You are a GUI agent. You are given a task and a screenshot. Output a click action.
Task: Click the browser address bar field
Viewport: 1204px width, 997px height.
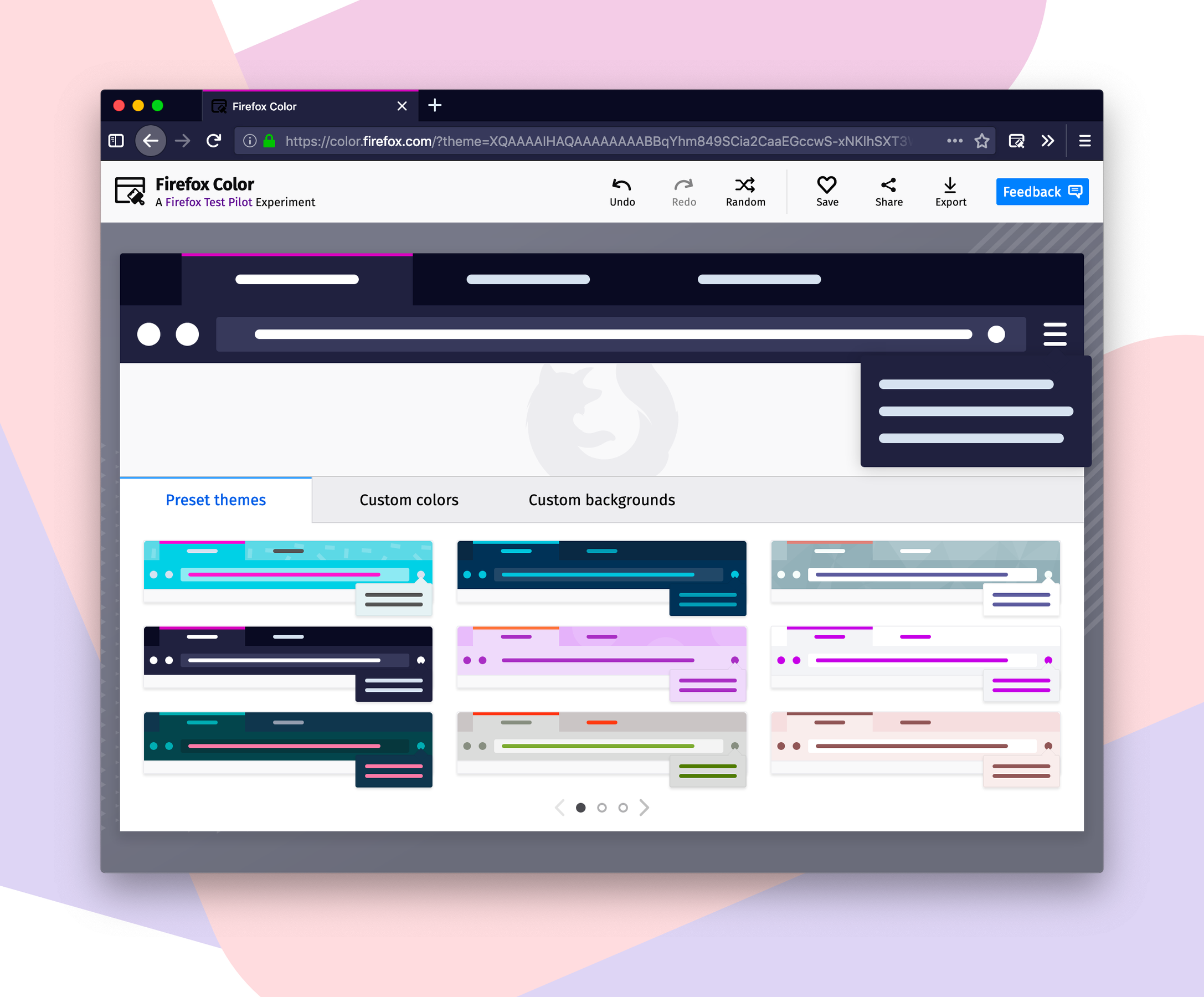(601, 140)
